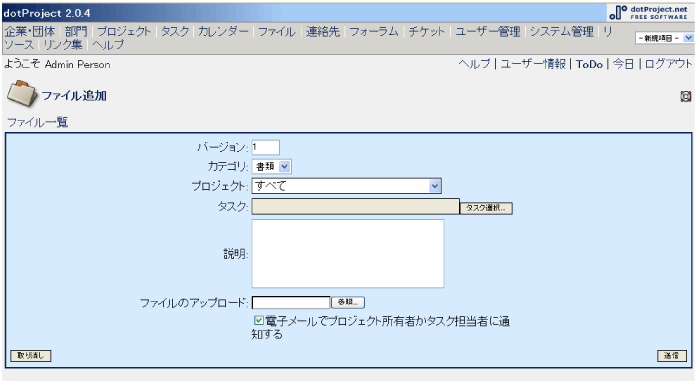
Task: Submit the form with 送信 button
Action: pos(671,356)
